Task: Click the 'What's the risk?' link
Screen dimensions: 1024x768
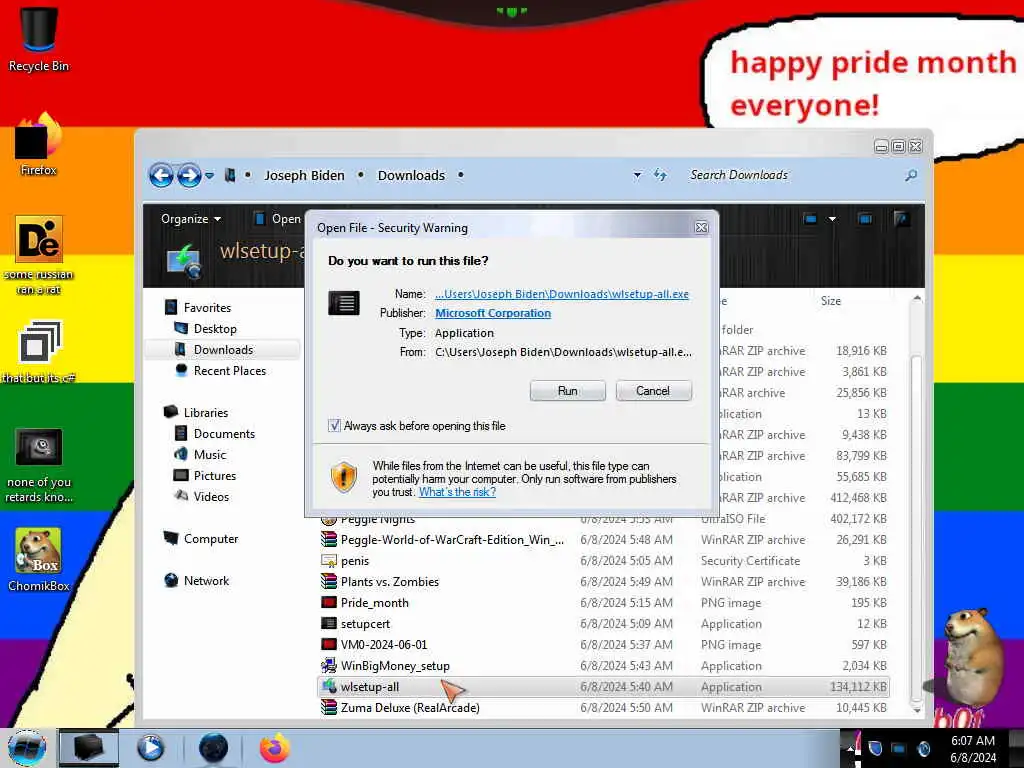Action: tap(457, 492)
